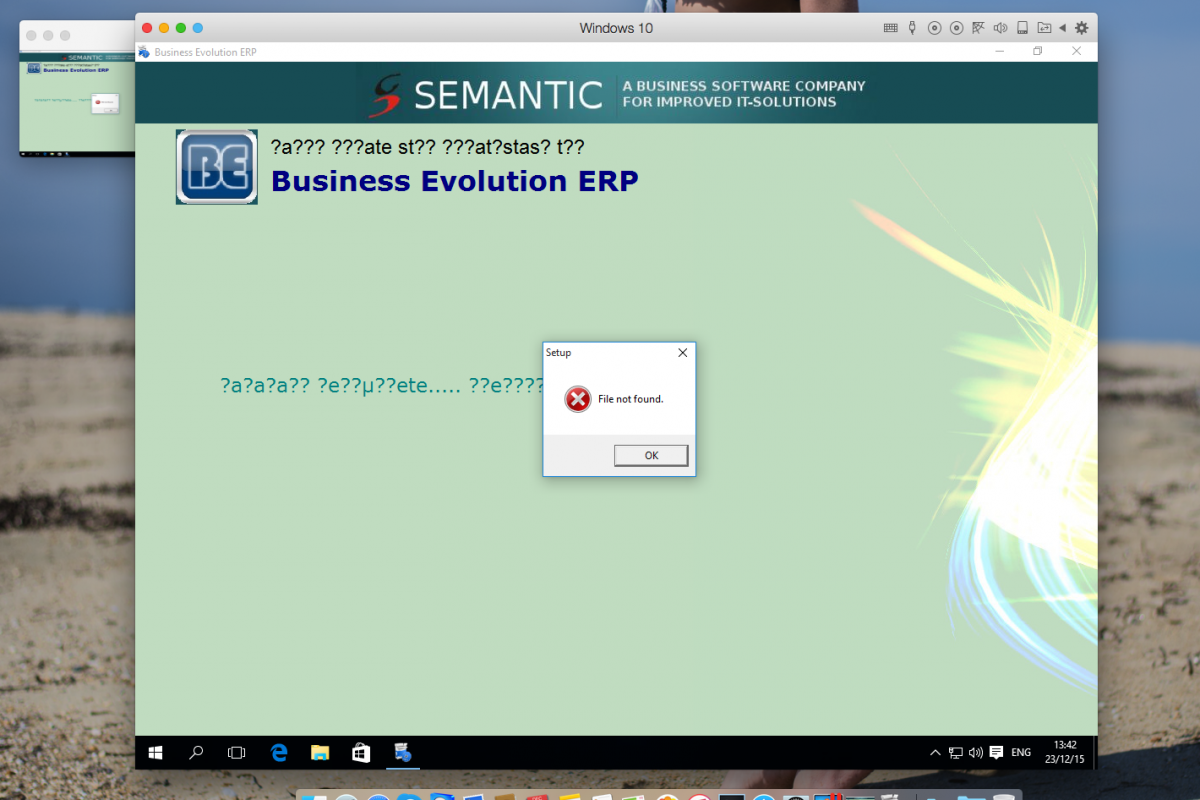
Task: Click OK in the Setup error dialog
Action: tap(651, 455)
